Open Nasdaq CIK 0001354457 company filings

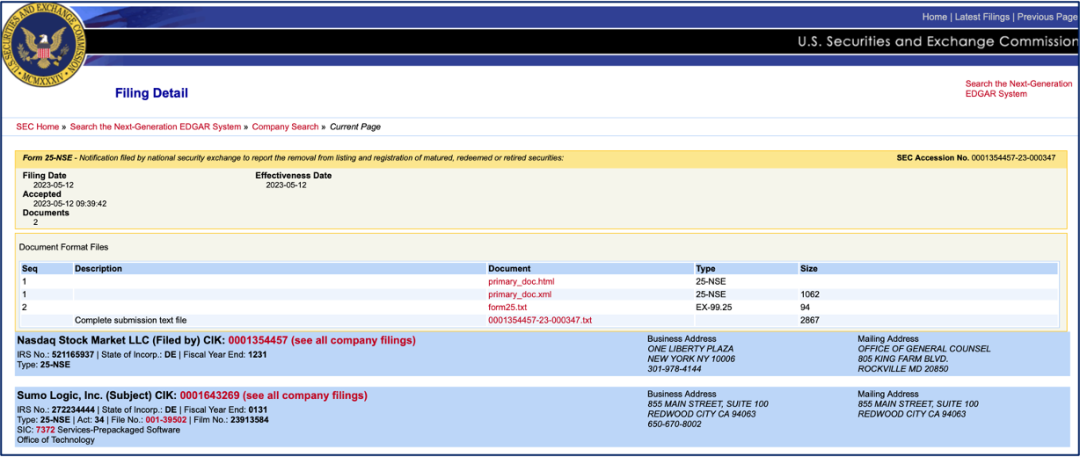pyautogui.click(x=322, y=341)
